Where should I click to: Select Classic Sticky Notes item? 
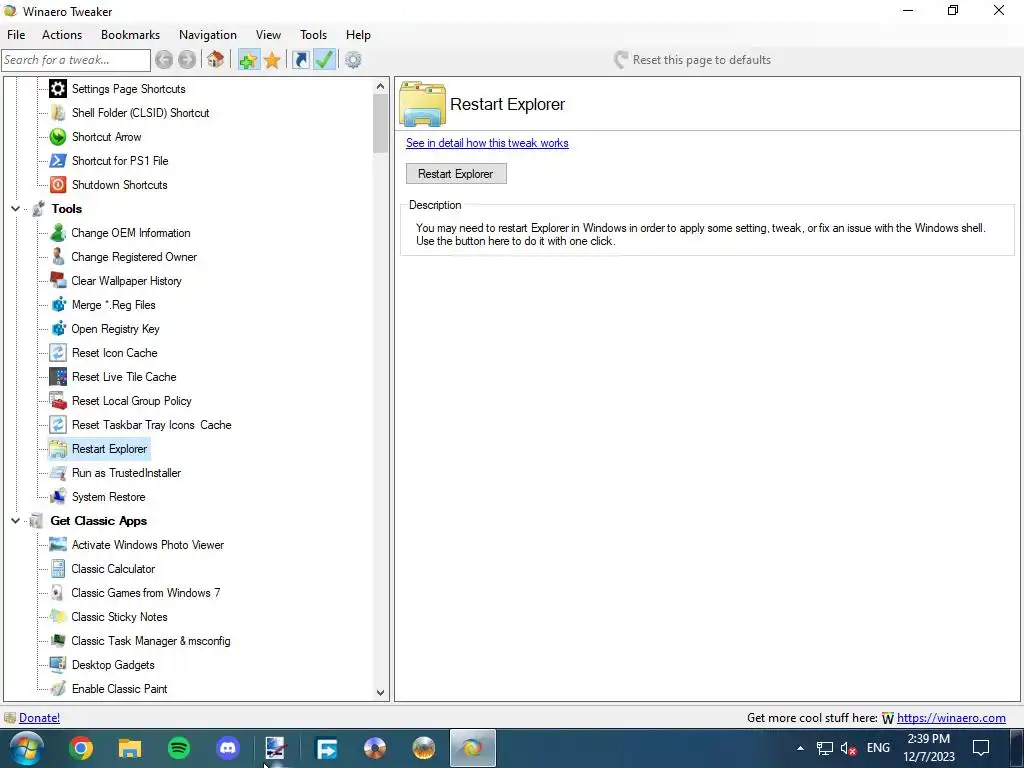[x=120, y=617]
